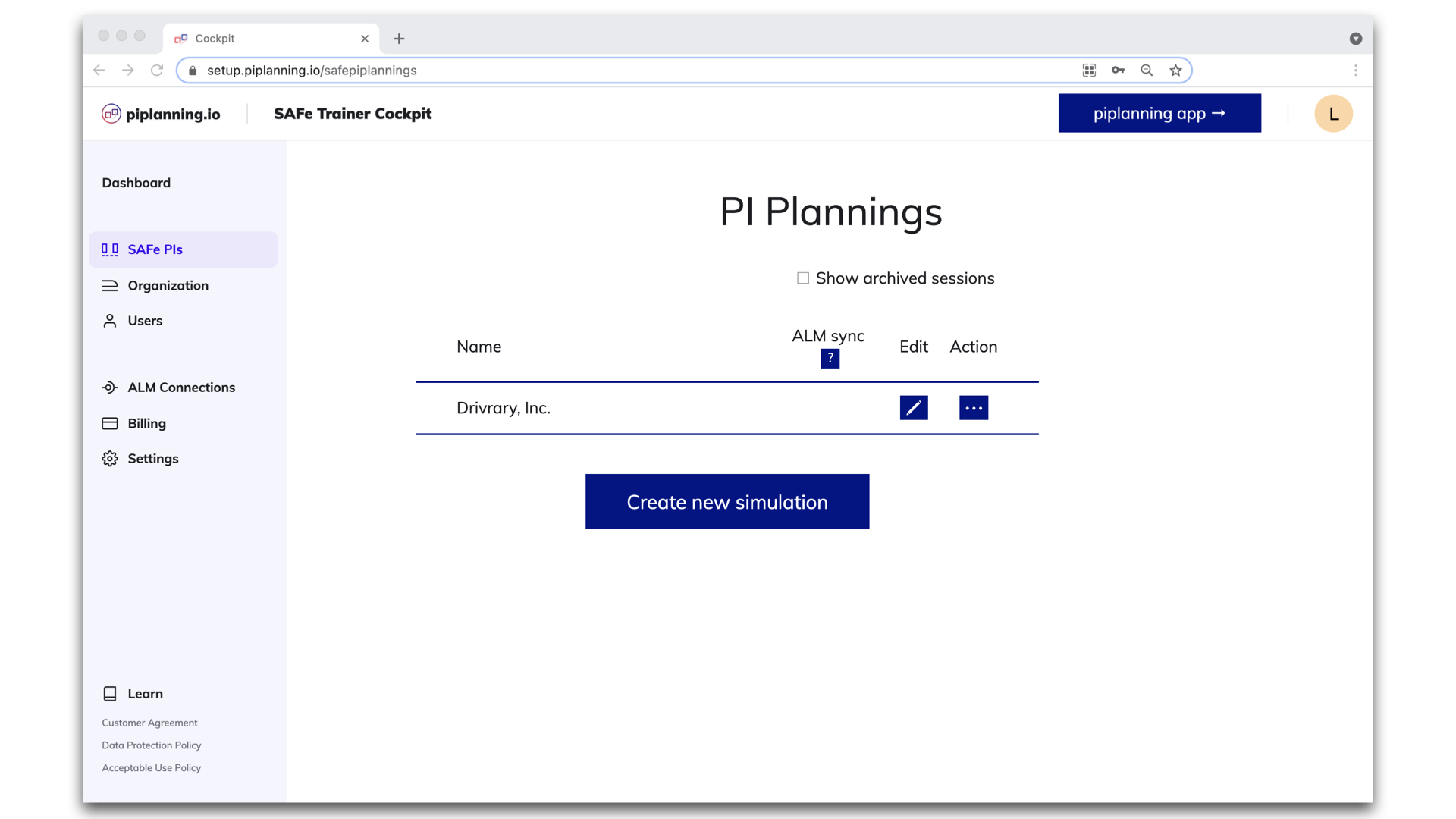Open the Data Protection Policy link
Viewport: 1456px width, 819px height.
(151, 745)
